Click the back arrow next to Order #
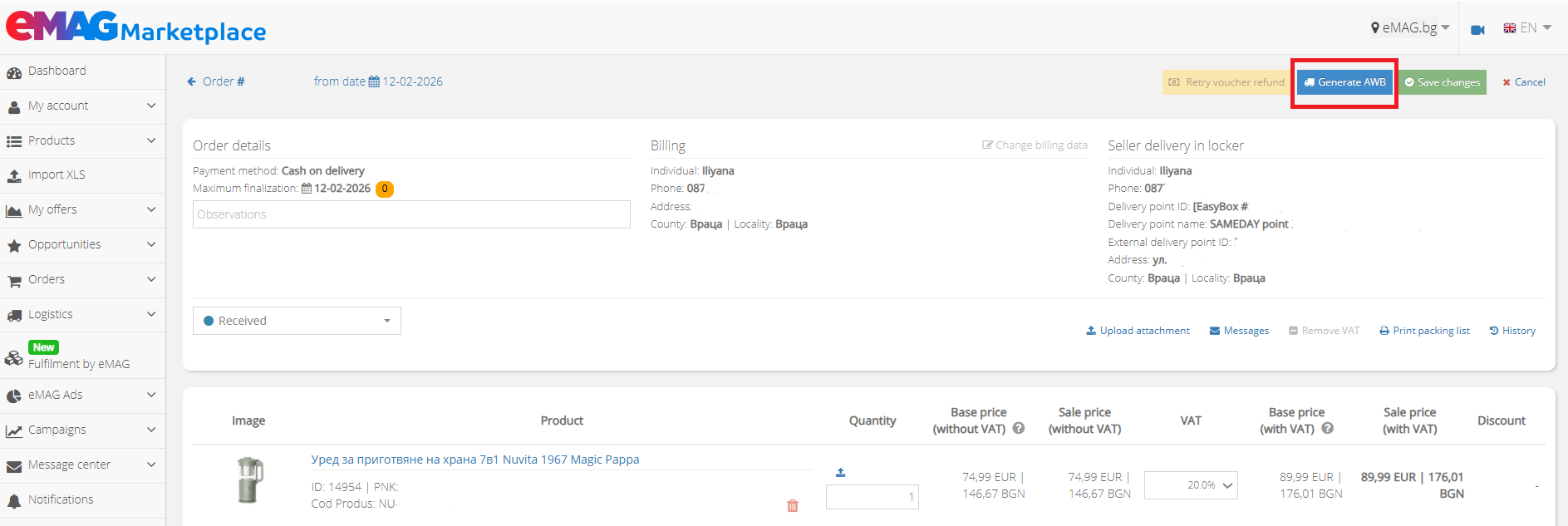Screen dimensions: 1568x526 [192, 81]
